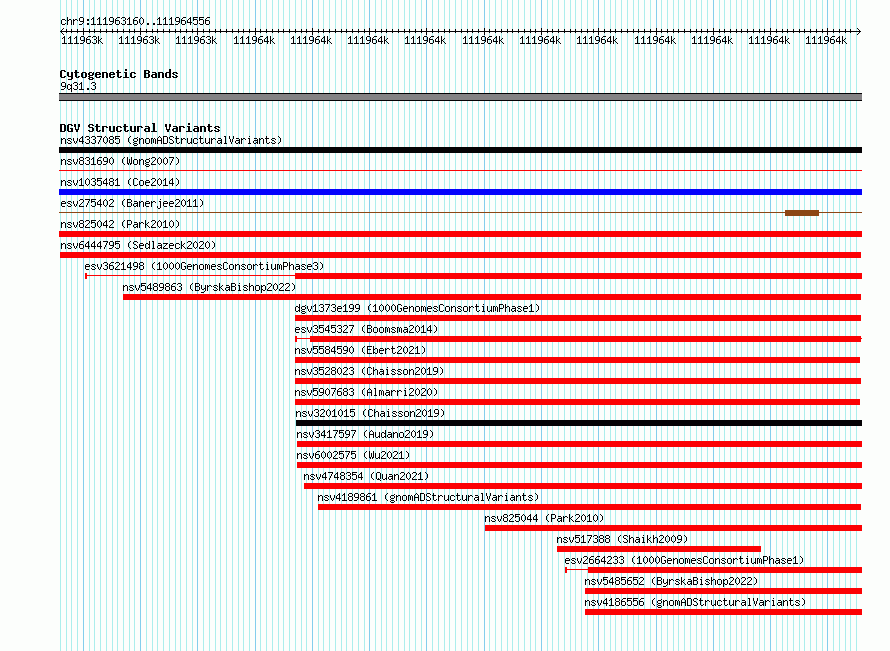Viewport: 890px width, 651px height.
Task: Open esv3621498 1000GenomesConsortiumPhase3 label
Action: coord(204,266)
